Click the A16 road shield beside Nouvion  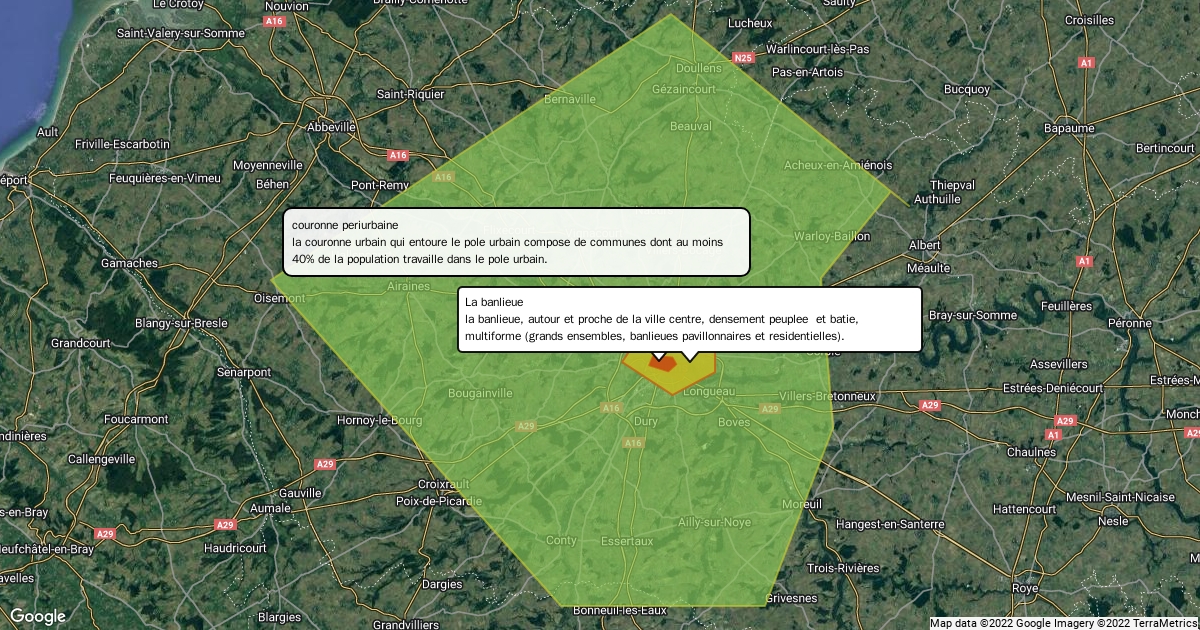tap(275, 20)
